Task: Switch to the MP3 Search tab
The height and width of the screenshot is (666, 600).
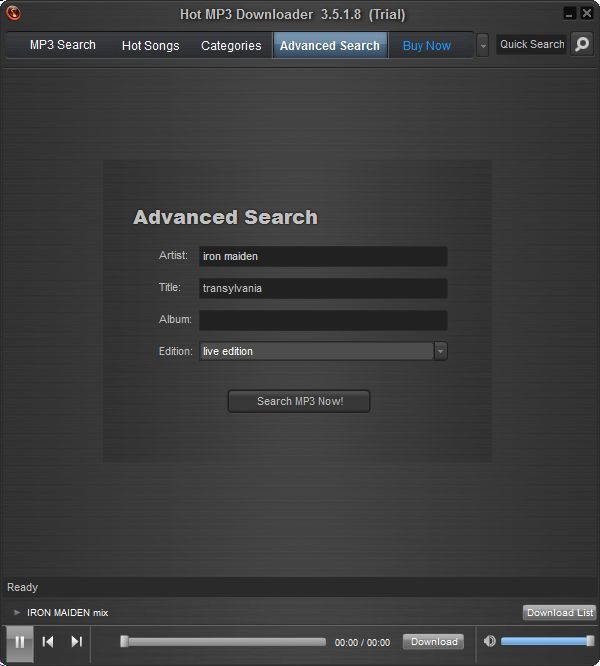Action: pos(62,45)
